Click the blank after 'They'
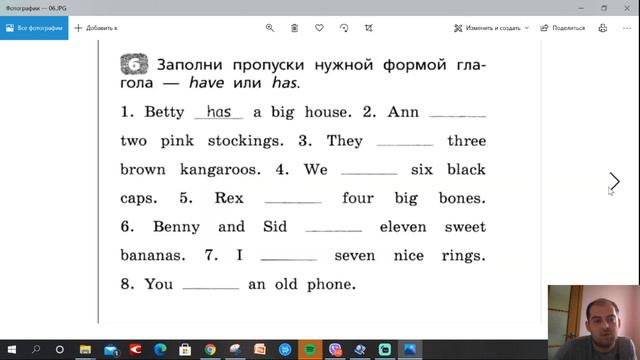Screen dimensions: 640x360 (x=404, y=142)
